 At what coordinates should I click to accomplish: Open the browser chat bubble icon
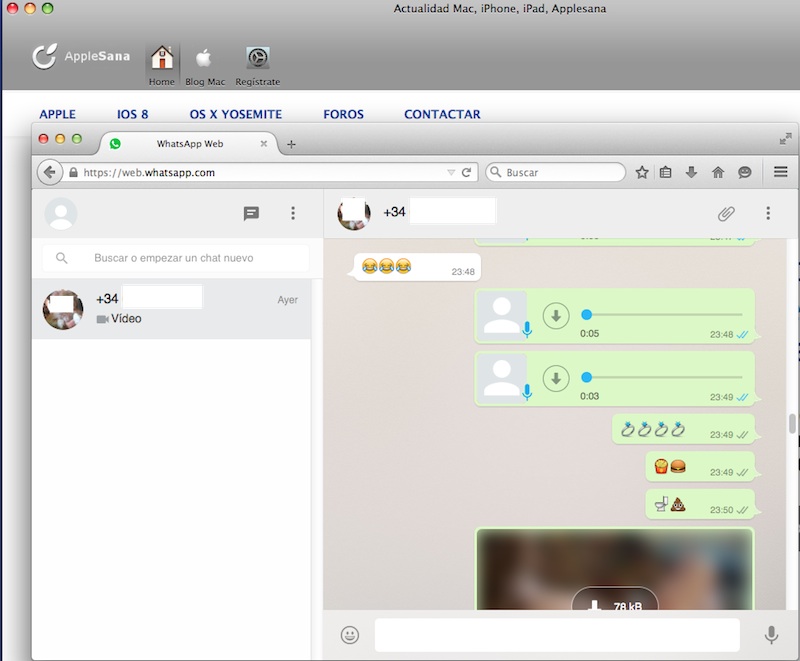click(x=745, y=172)
